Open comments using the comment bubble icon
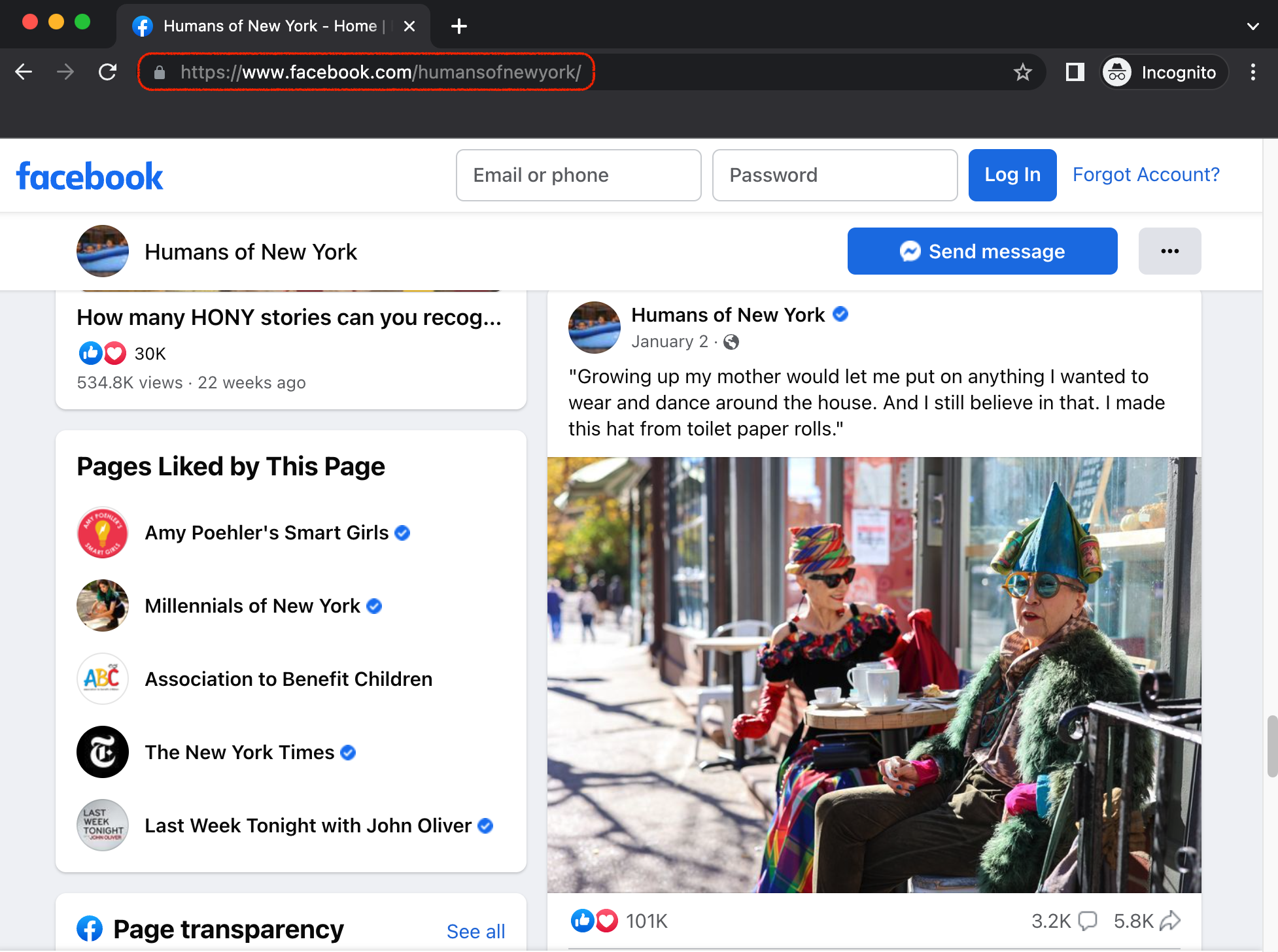The width and height of the screenshot is (1278, 952). click(1088, 921)
